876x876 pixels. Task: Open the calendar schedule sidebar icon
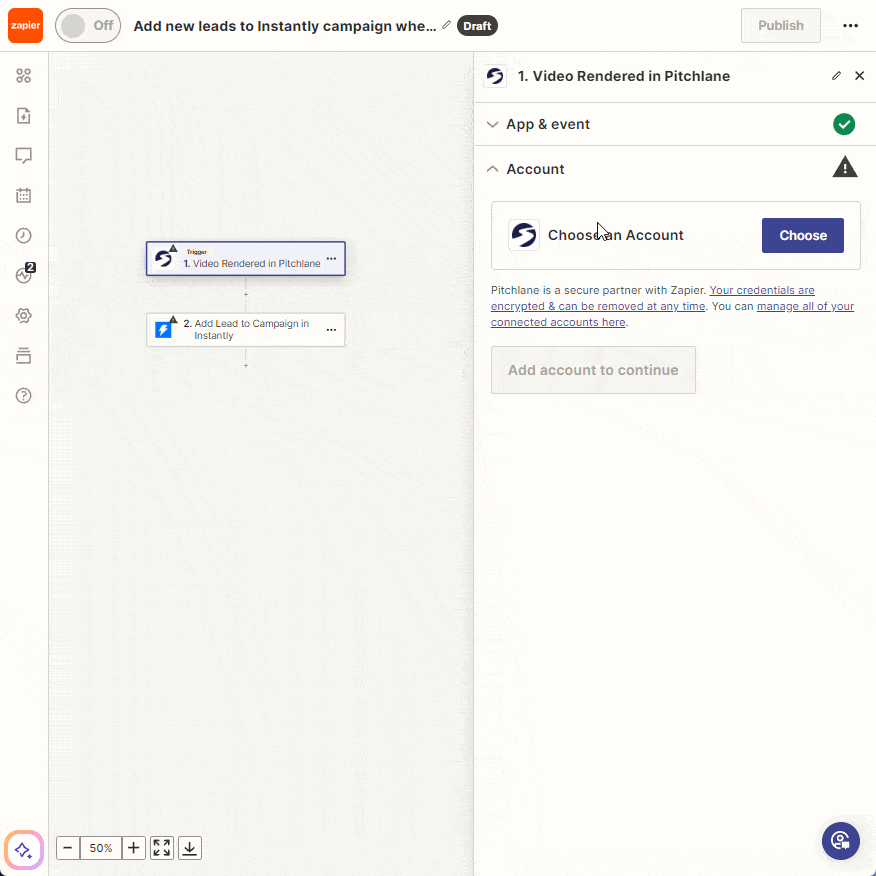(x=23, y=196)
